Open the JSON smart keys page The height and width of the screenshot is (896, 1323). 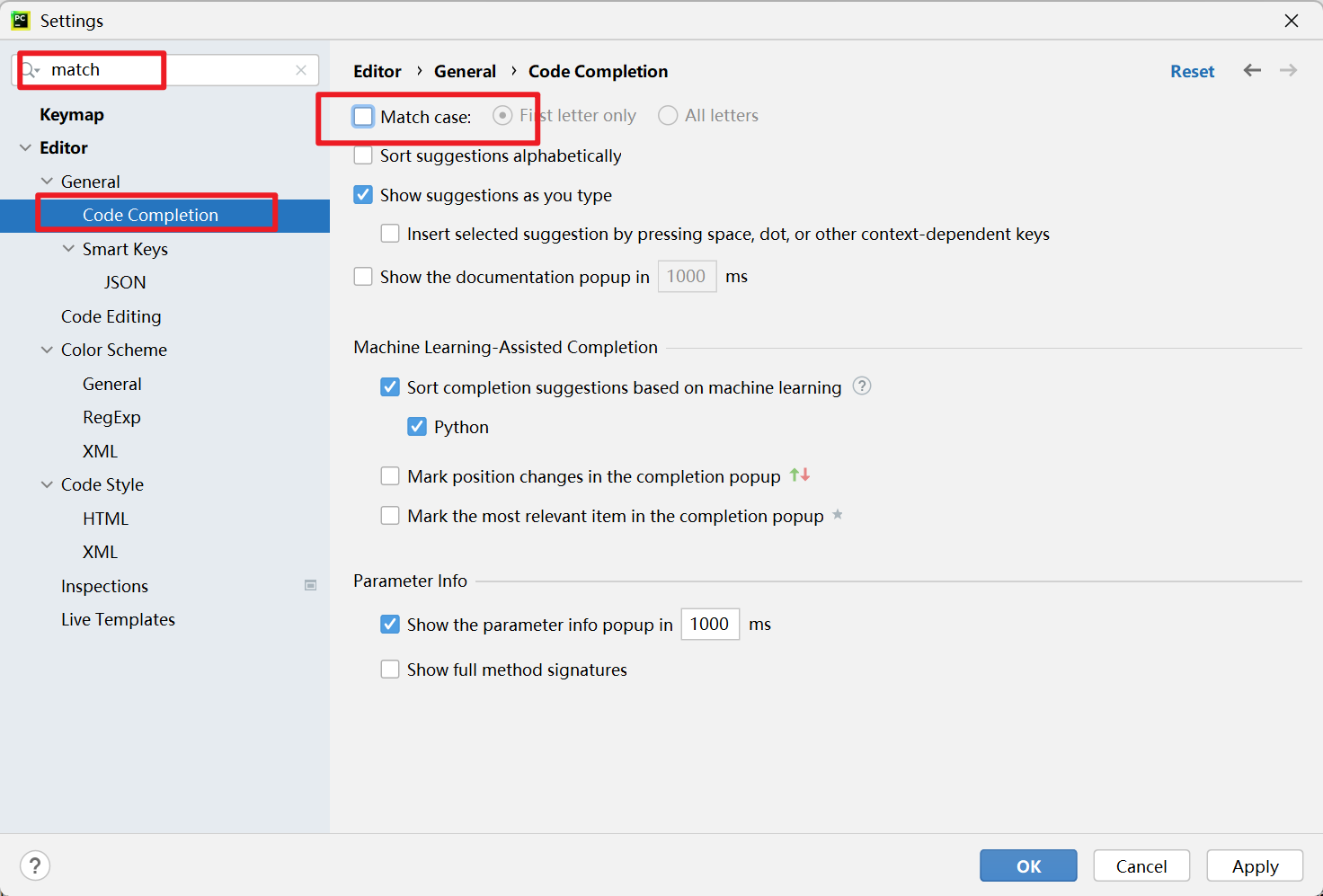[x=125, y=282]
